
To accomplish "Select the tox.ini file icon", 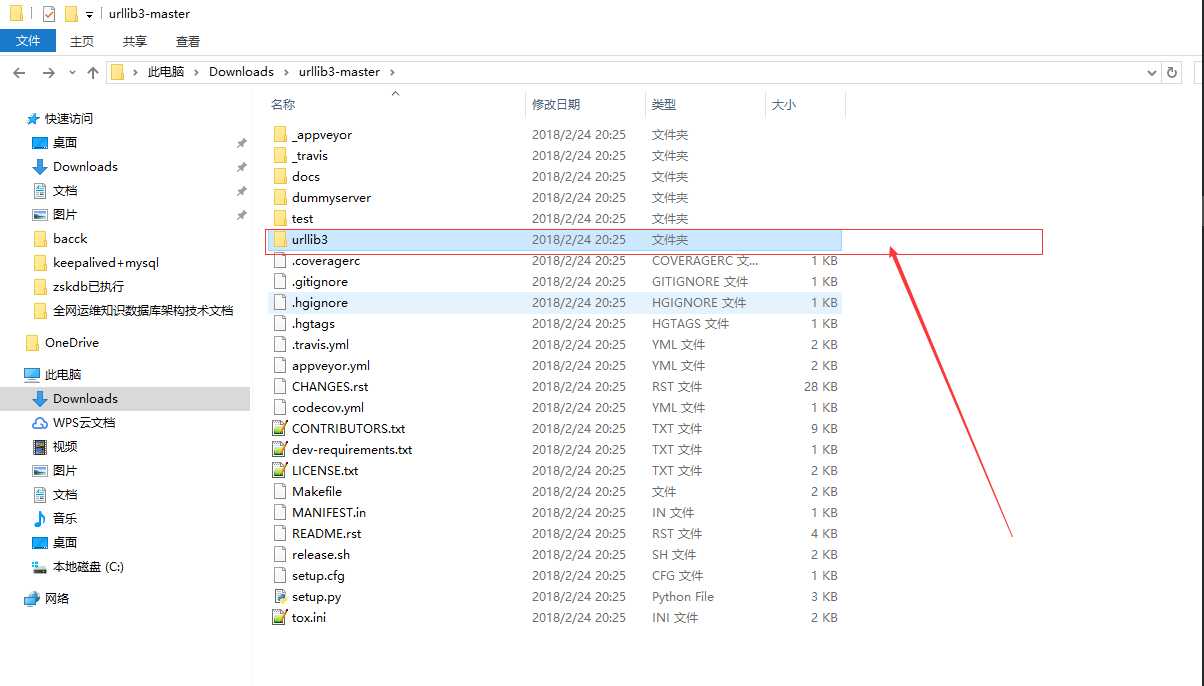I will pos(280,617).
